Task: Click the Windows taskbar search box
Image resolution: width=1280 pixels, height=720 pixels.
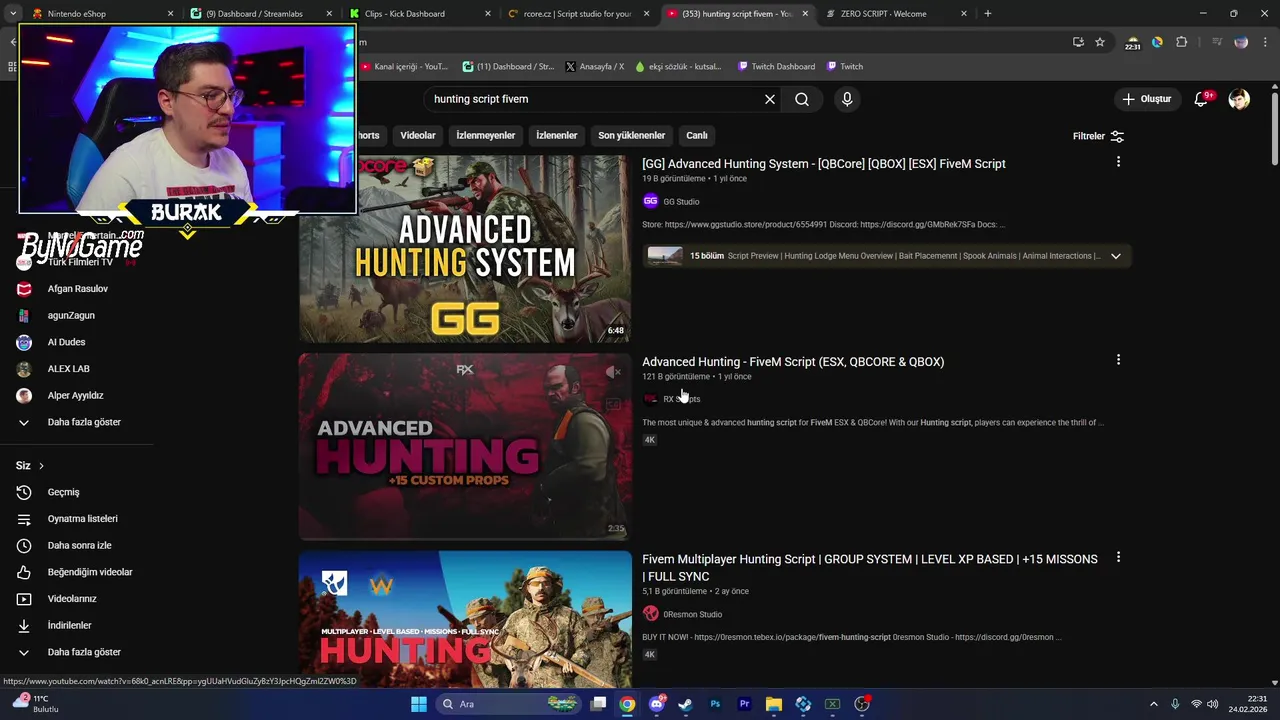Action: click(x=510, y=704)
